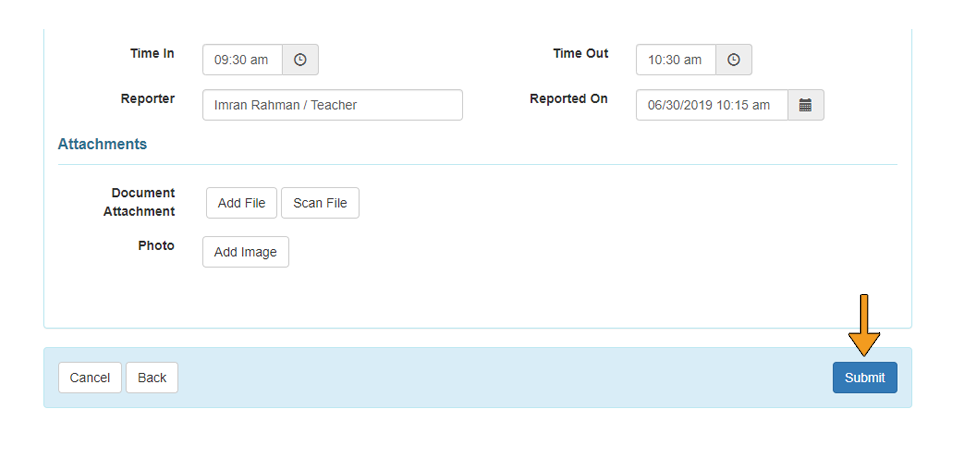Click the Time Out label
The height and width of the screenshot is (450, 957).
[580, 53]
